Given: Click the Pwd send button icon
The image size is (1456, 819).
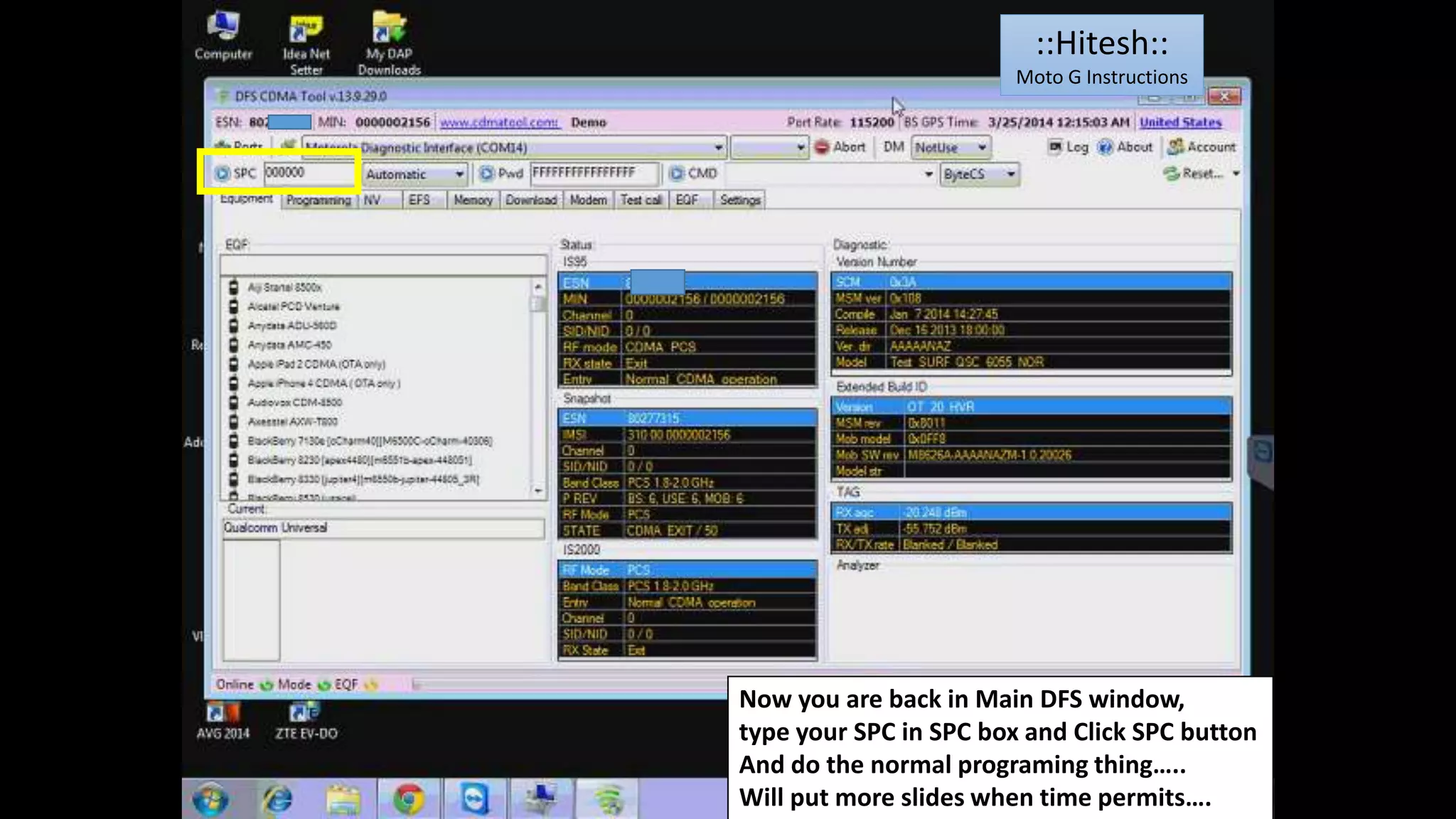Looking at the screenshot, I should pyautogui.click(x=486, y=173).
